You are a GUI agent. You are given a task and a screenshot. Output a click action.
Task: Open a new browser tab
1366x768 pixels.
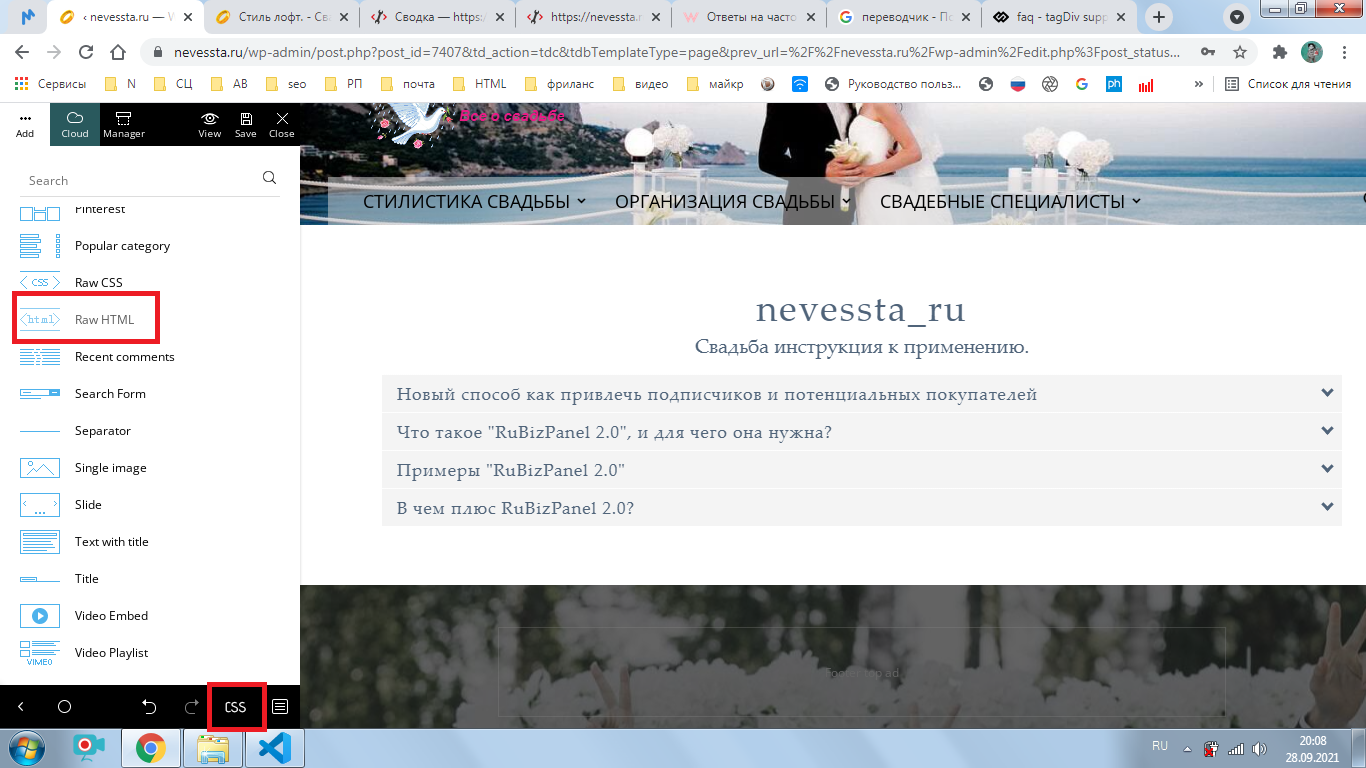(x=1159, y=17)
